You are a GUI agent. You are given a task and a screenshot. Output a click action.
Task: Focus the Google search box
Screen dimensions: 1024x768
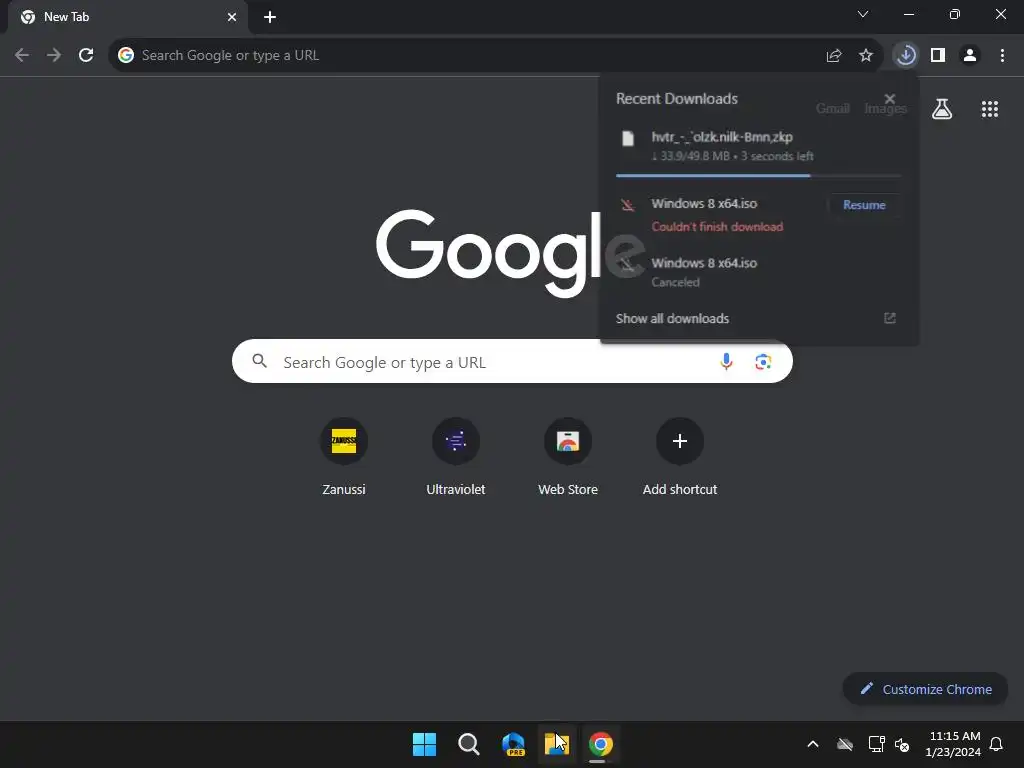click(x=512, y=361)
